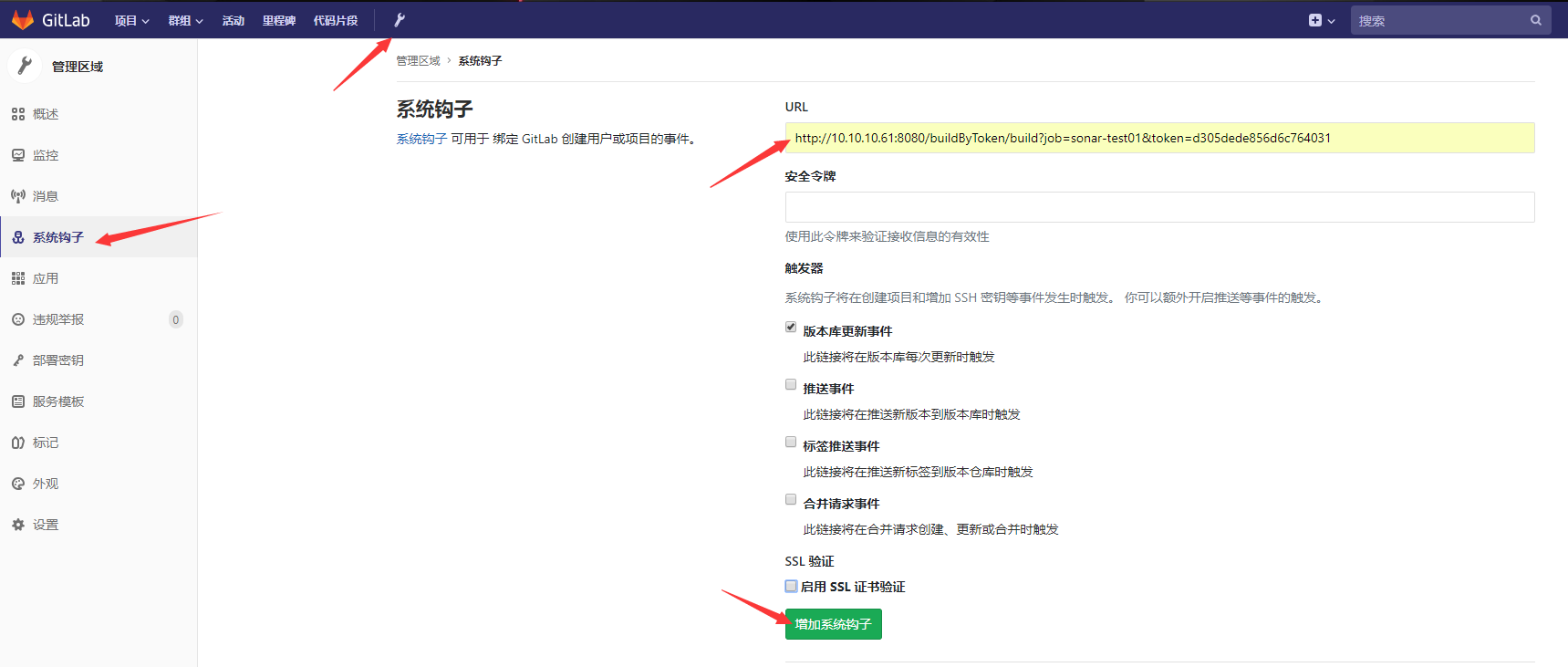Click the 系统钩子 page heading

click(434, 109)
